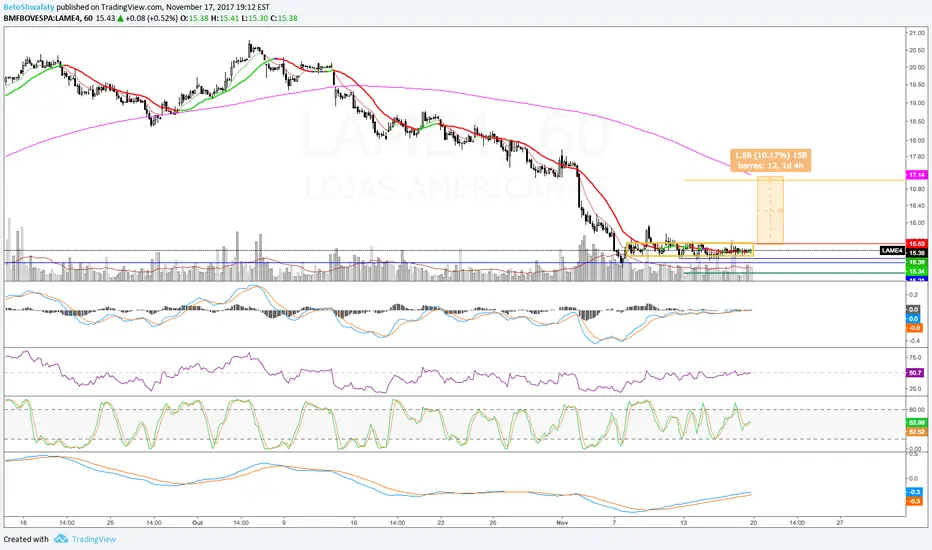Click the blue -0.3 tag in bottom indicator
Screen dimensions: 932x550
[x=914, y=492]
